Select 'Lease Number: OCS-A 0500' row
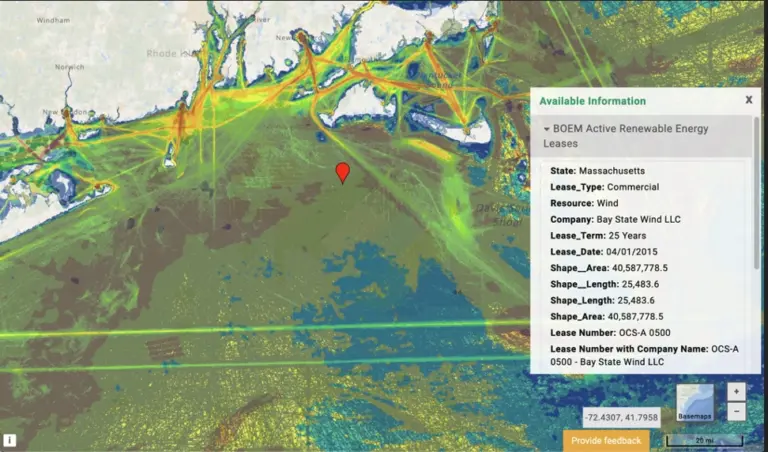The height and width of the screenshot is (452, 768). [x=610, y=333]
